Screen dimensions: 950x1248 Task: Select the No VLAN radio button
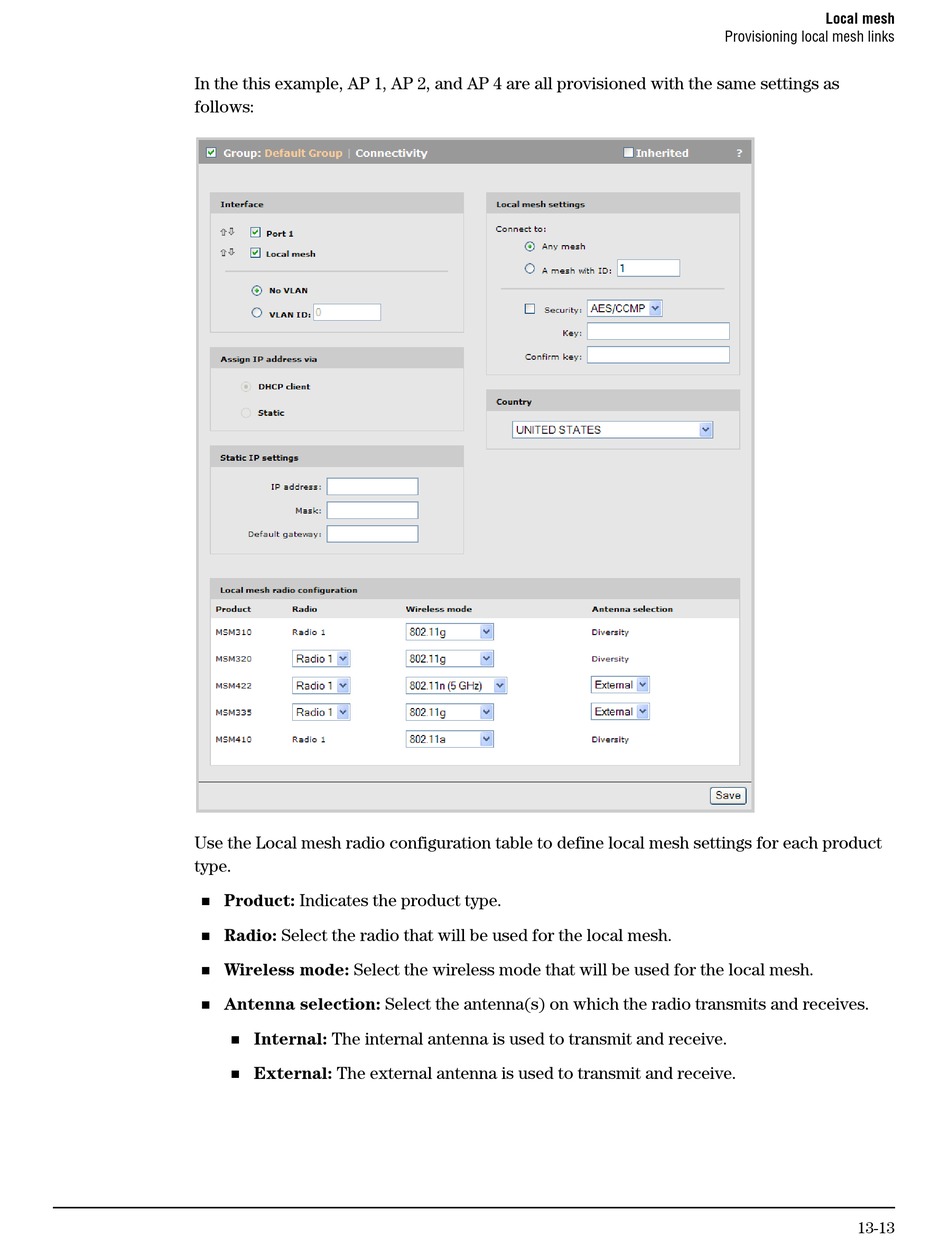(x=257, y=290)
